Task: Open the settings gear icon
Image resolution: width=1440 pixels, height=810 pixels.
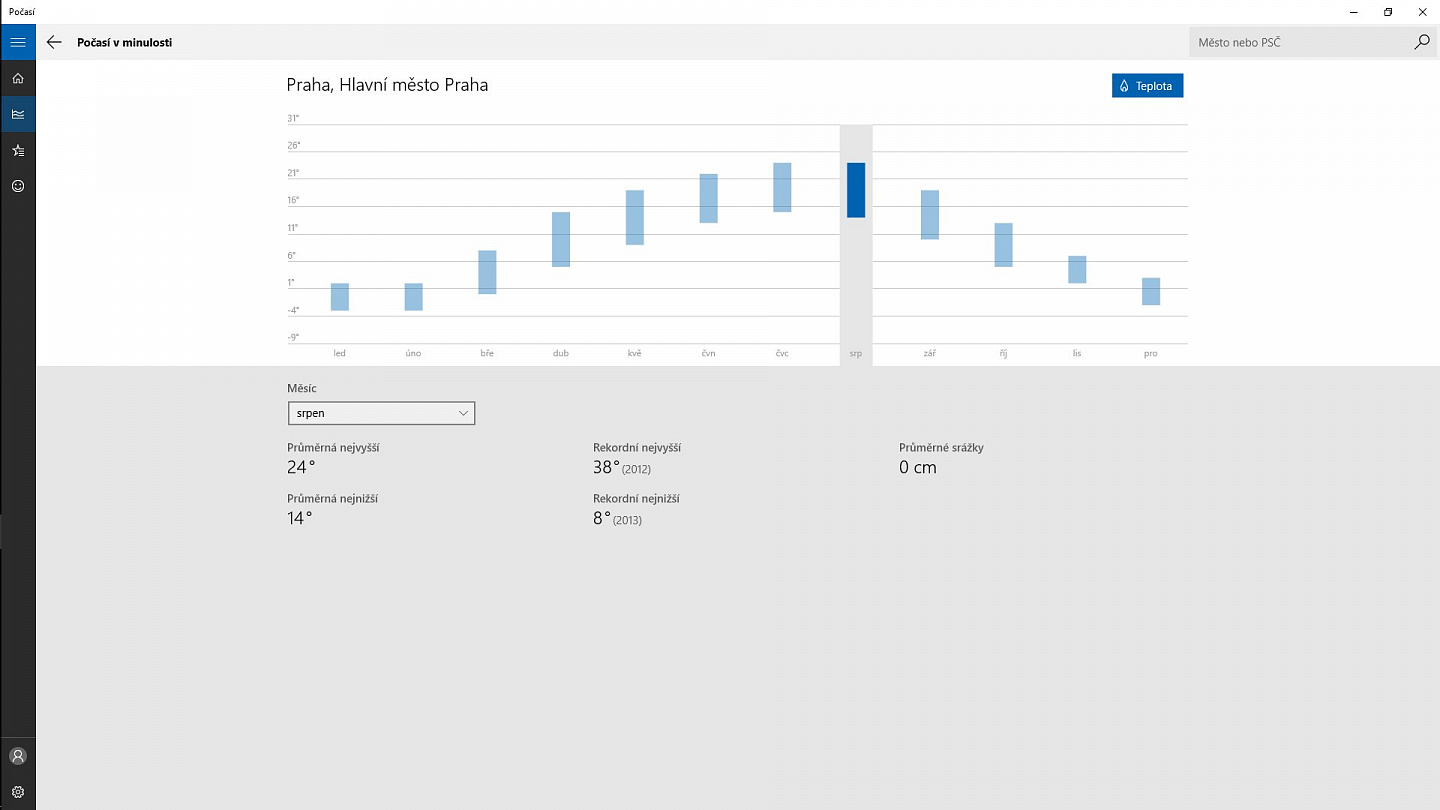Action: 17,792
